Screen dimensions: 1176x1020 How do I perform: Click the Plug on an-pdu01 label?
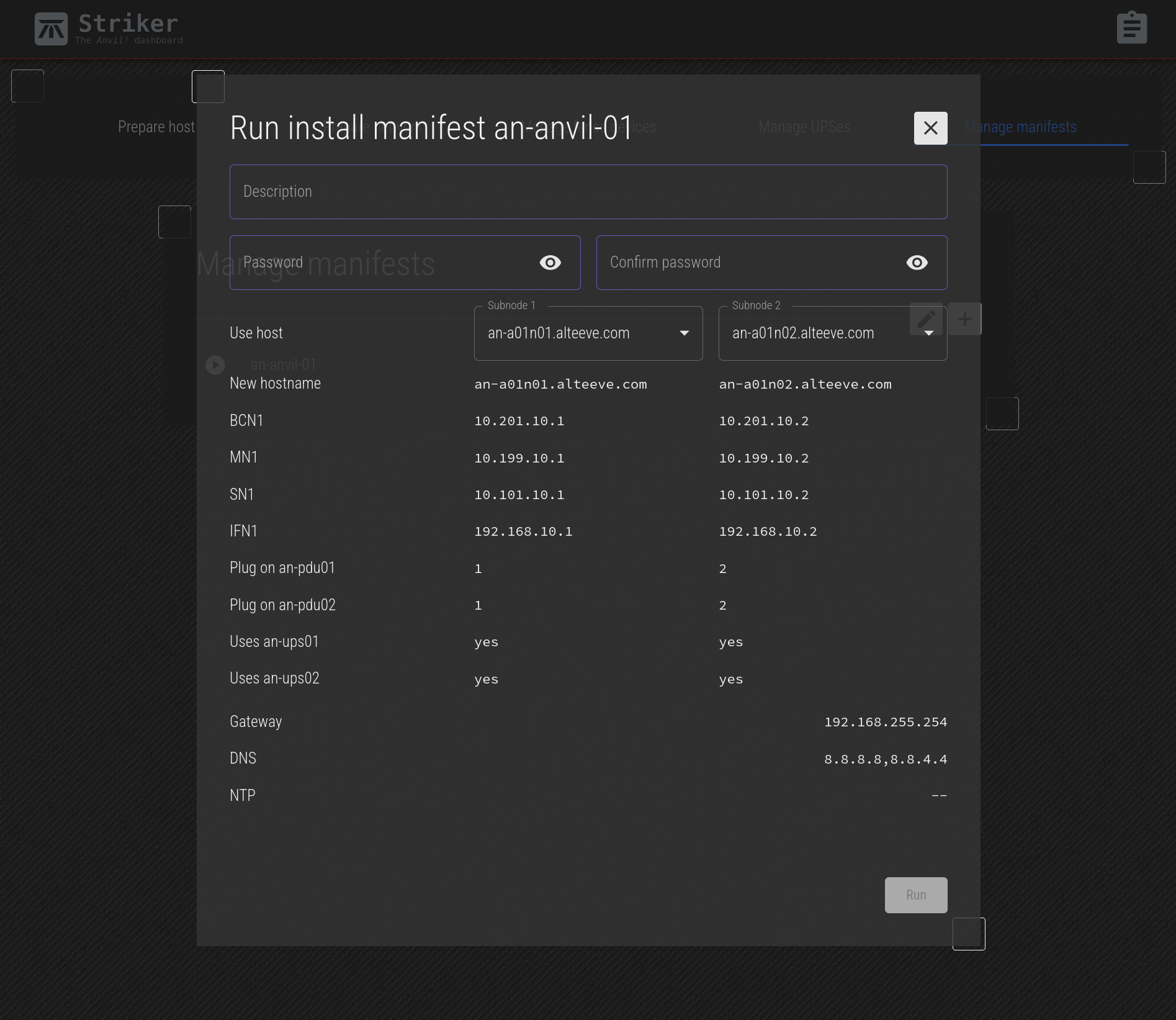(x=282, y=568)
